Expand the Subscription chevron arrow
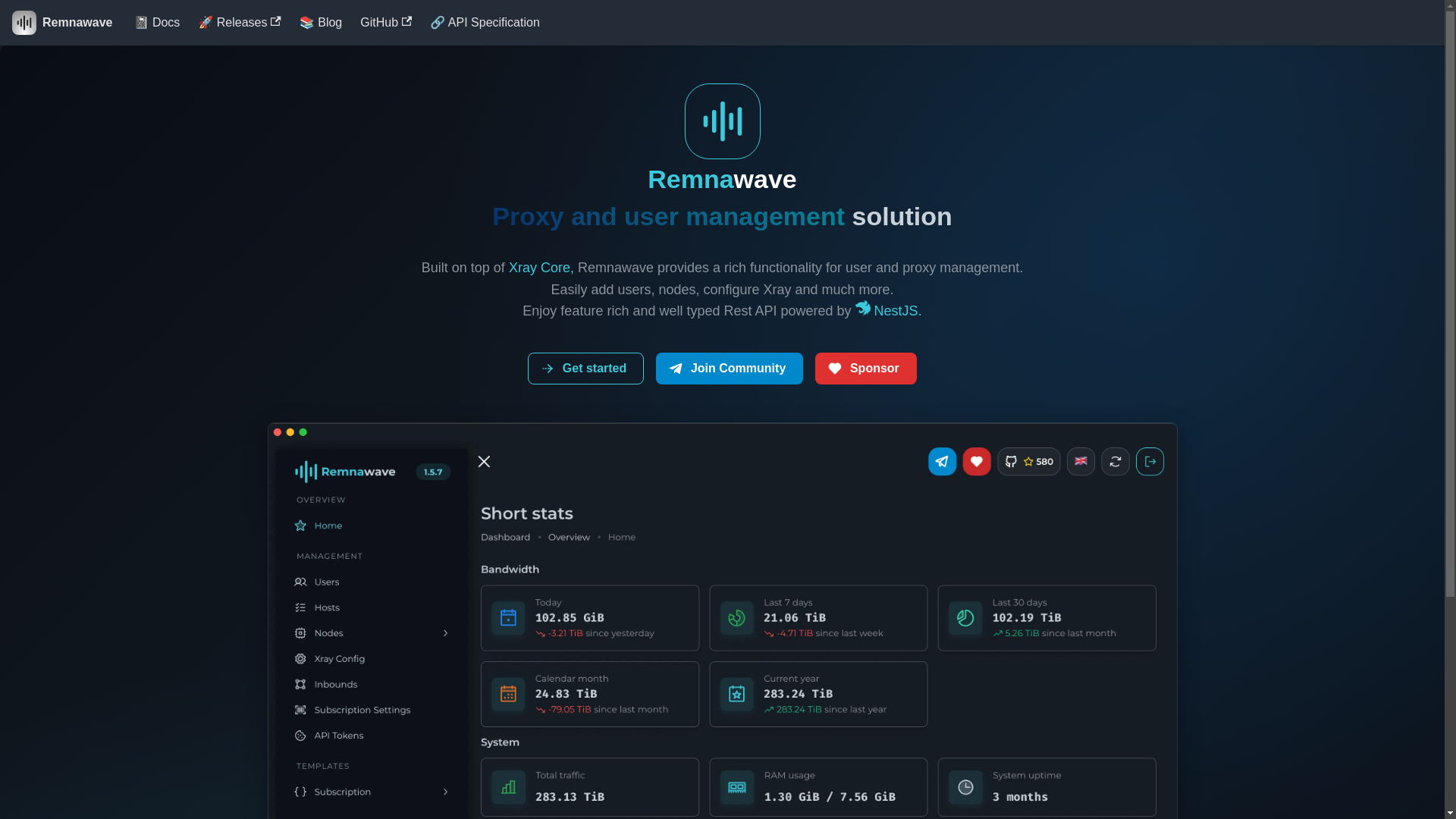This screenshot has height=819, width=1456. pos(445,792)
